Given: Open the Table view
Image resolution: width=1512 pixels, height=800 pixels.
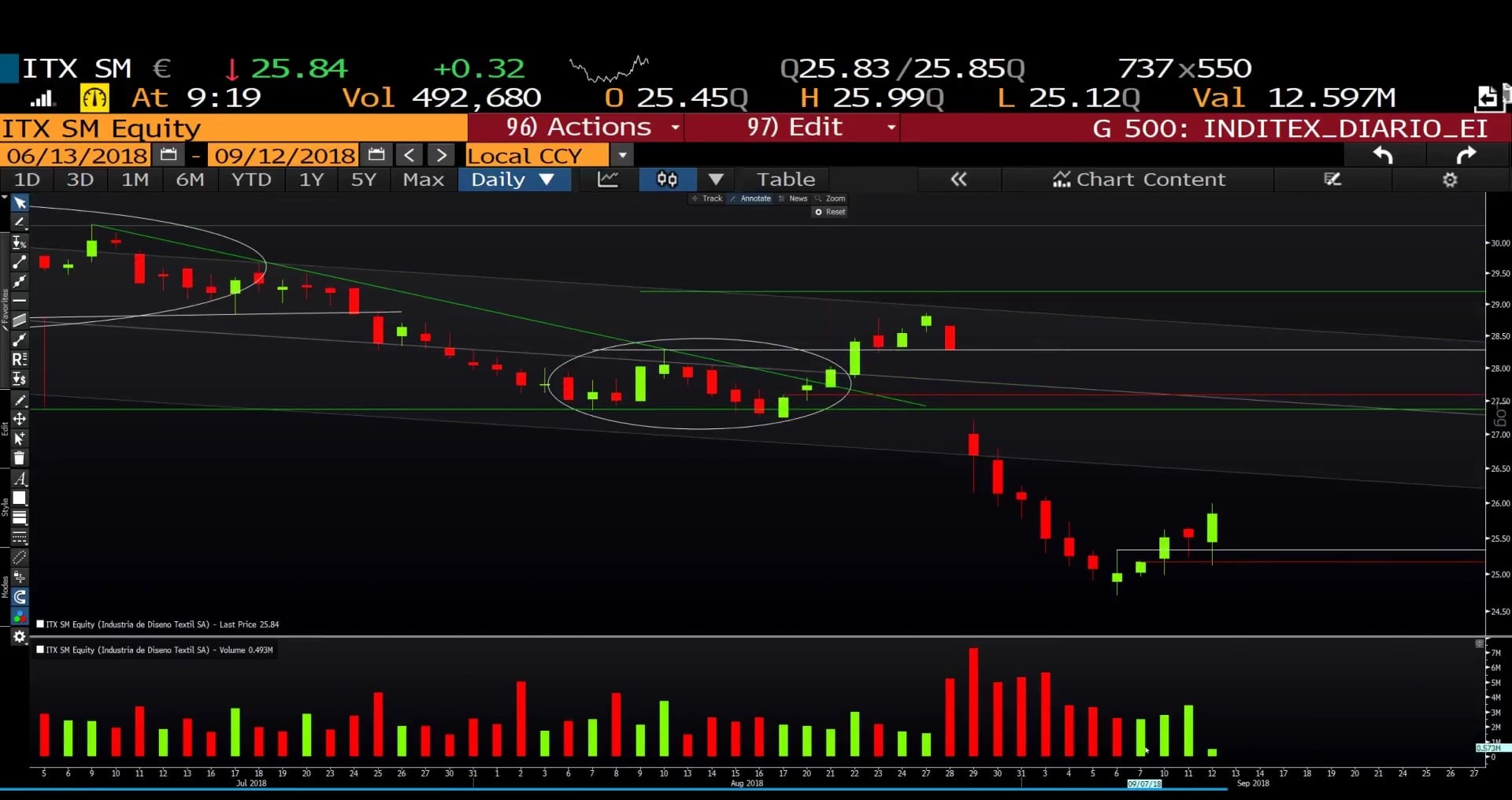Looking at the screenshot, I should [x=786, y=180].
